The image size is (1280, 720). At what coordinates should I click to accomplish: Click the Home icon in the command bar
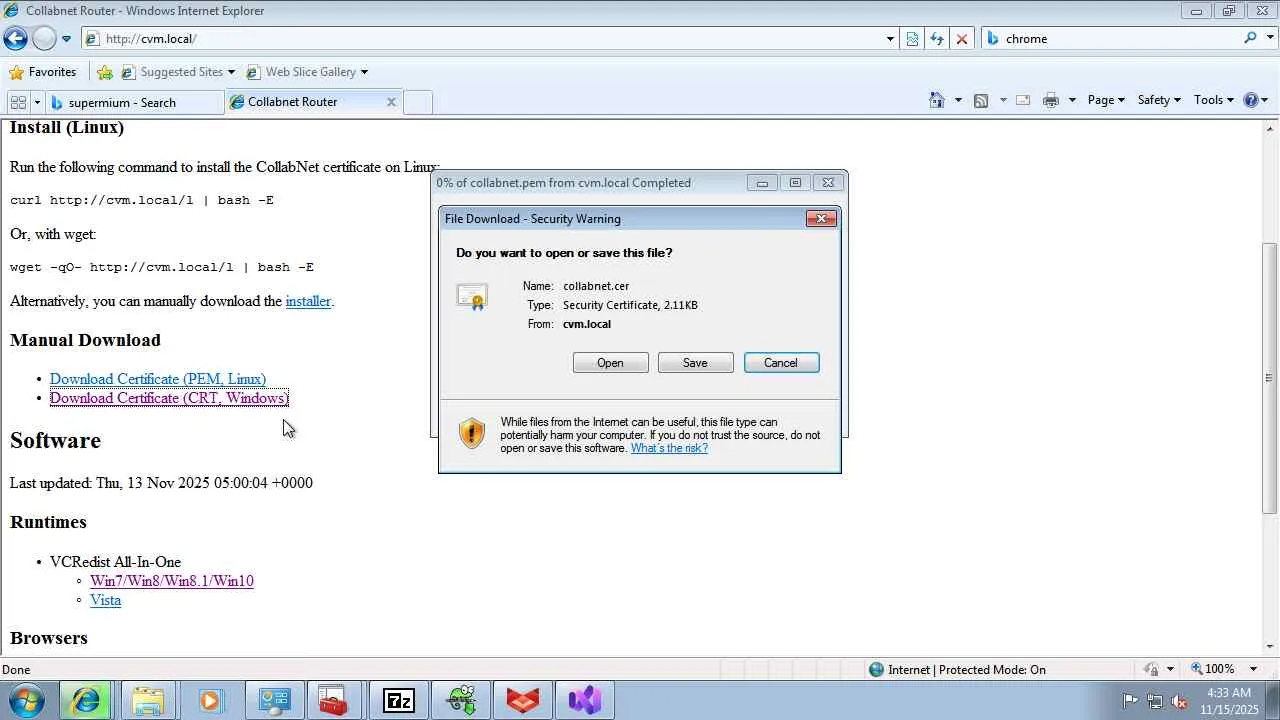point(937,100)
